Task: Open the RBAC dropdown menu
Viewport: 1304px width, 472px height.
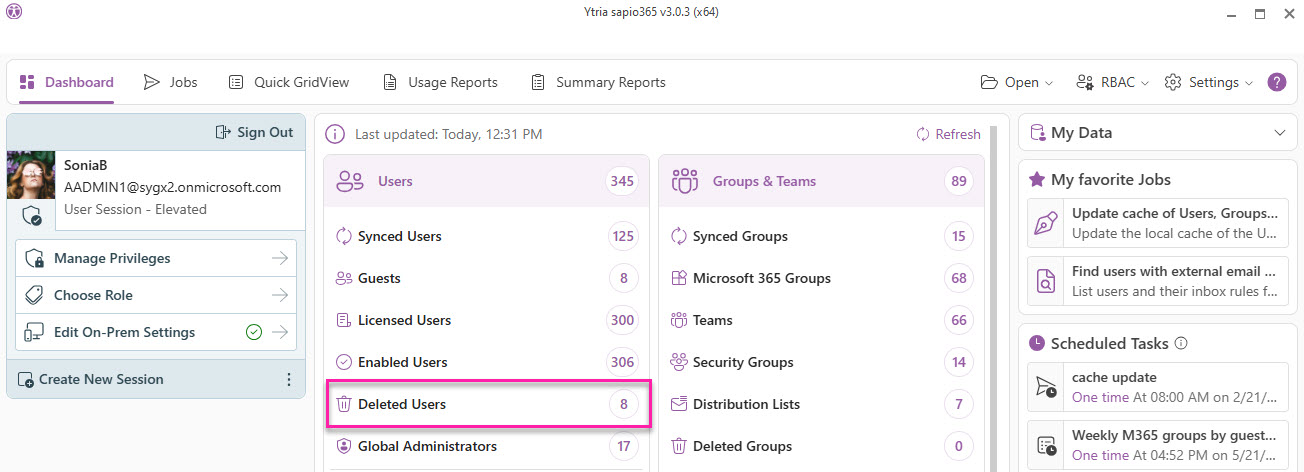Action: 1111,82
